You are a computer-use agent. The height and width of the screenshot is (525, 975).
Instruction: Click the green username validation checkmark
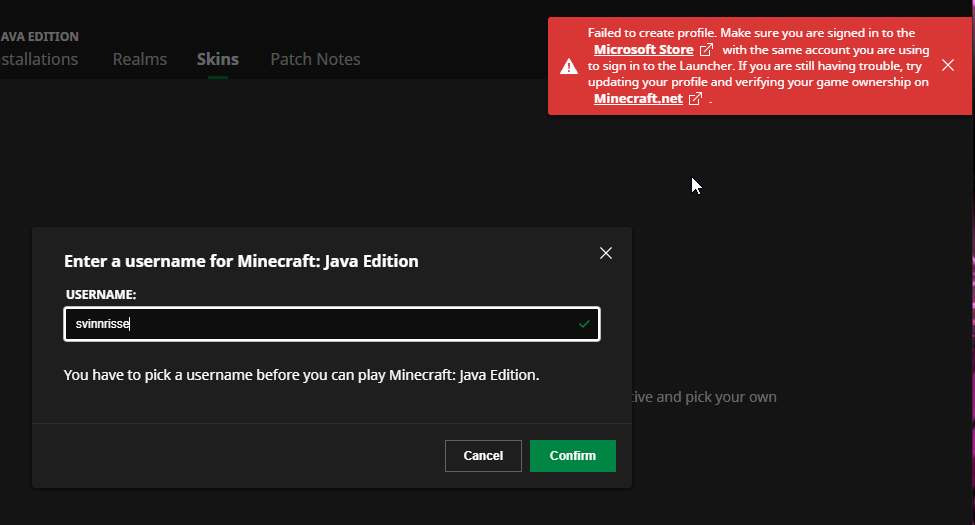tap(584, 324)
